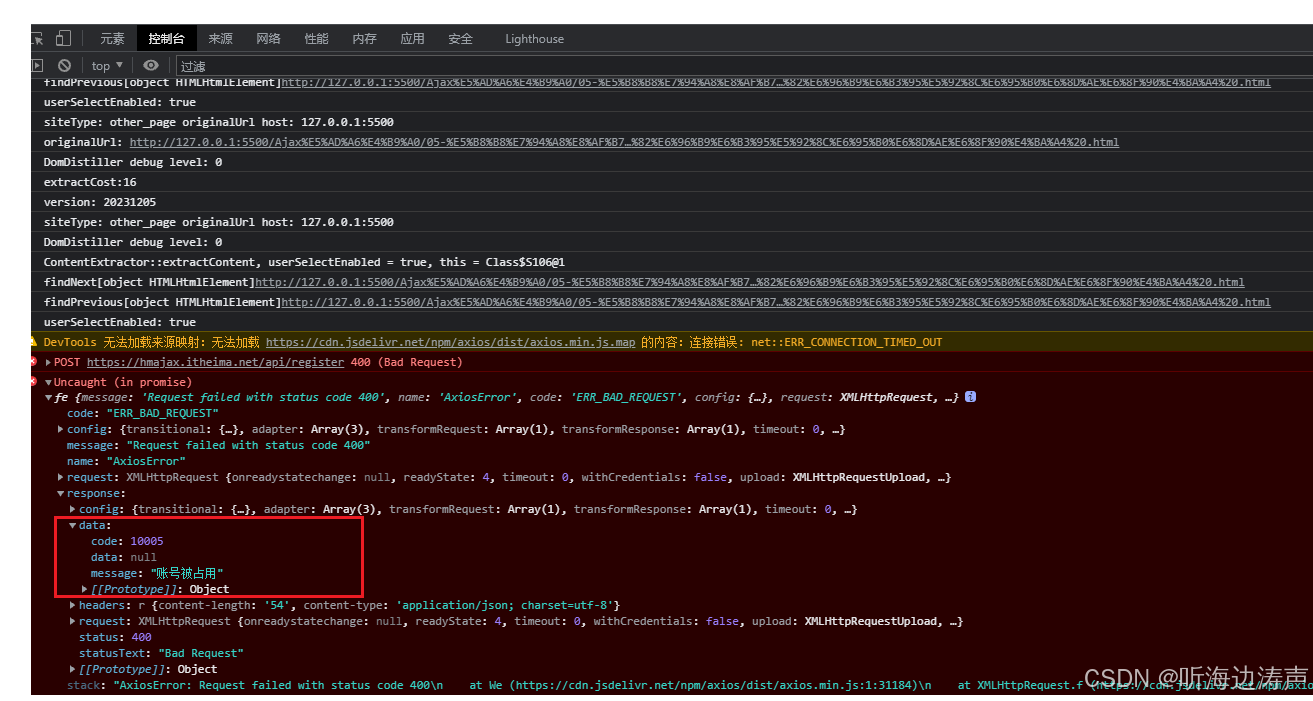Expand the POST 400 Bad Request entry
Screen dimensions: 1313x701
pos(48,362)
